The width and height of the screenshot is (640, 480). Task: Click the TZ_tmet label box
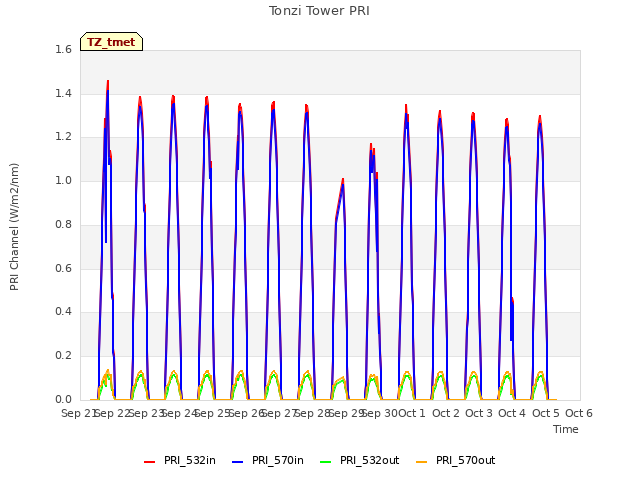111,42
